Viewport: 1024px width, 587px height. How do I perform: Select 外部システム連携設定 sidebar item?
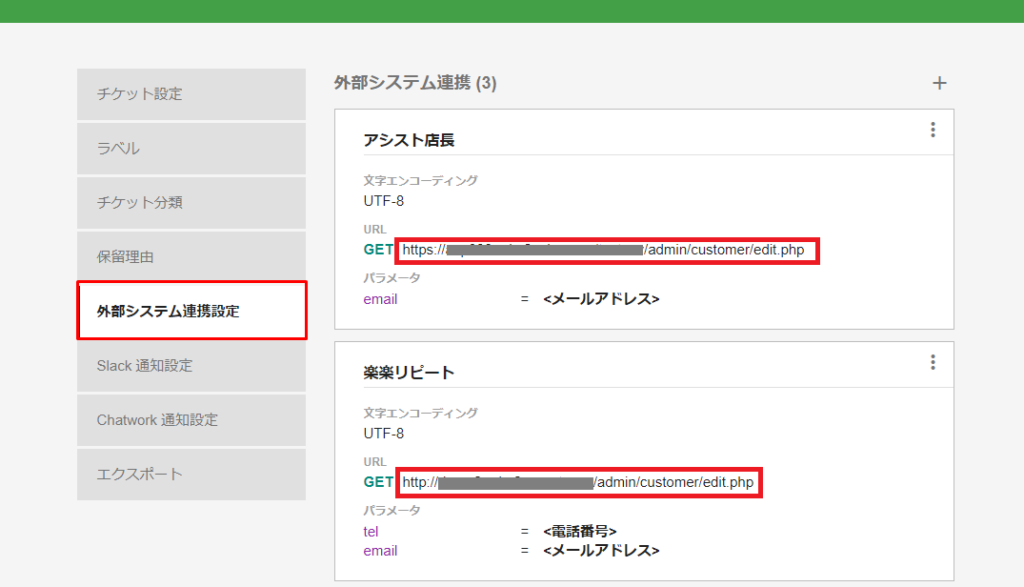click(191, 311)
